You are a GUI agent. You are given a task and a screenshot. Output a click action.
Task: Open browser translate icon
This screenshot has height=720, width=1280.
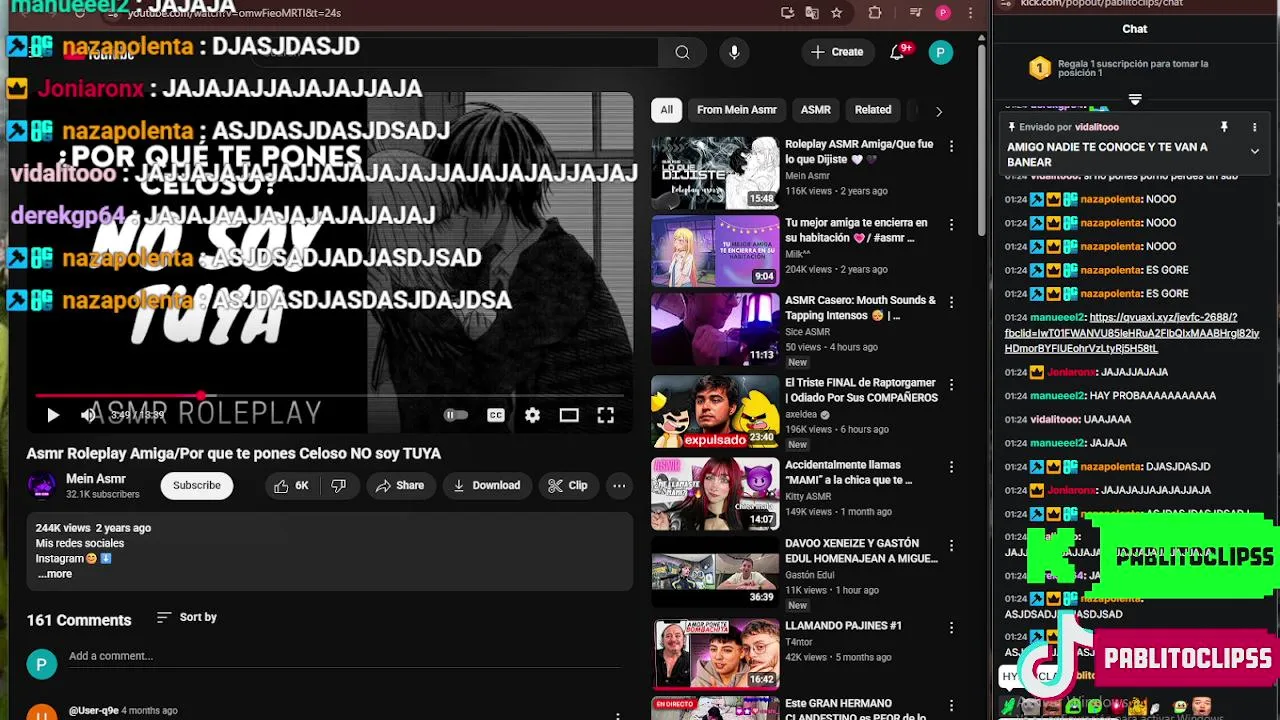[811, 13]
